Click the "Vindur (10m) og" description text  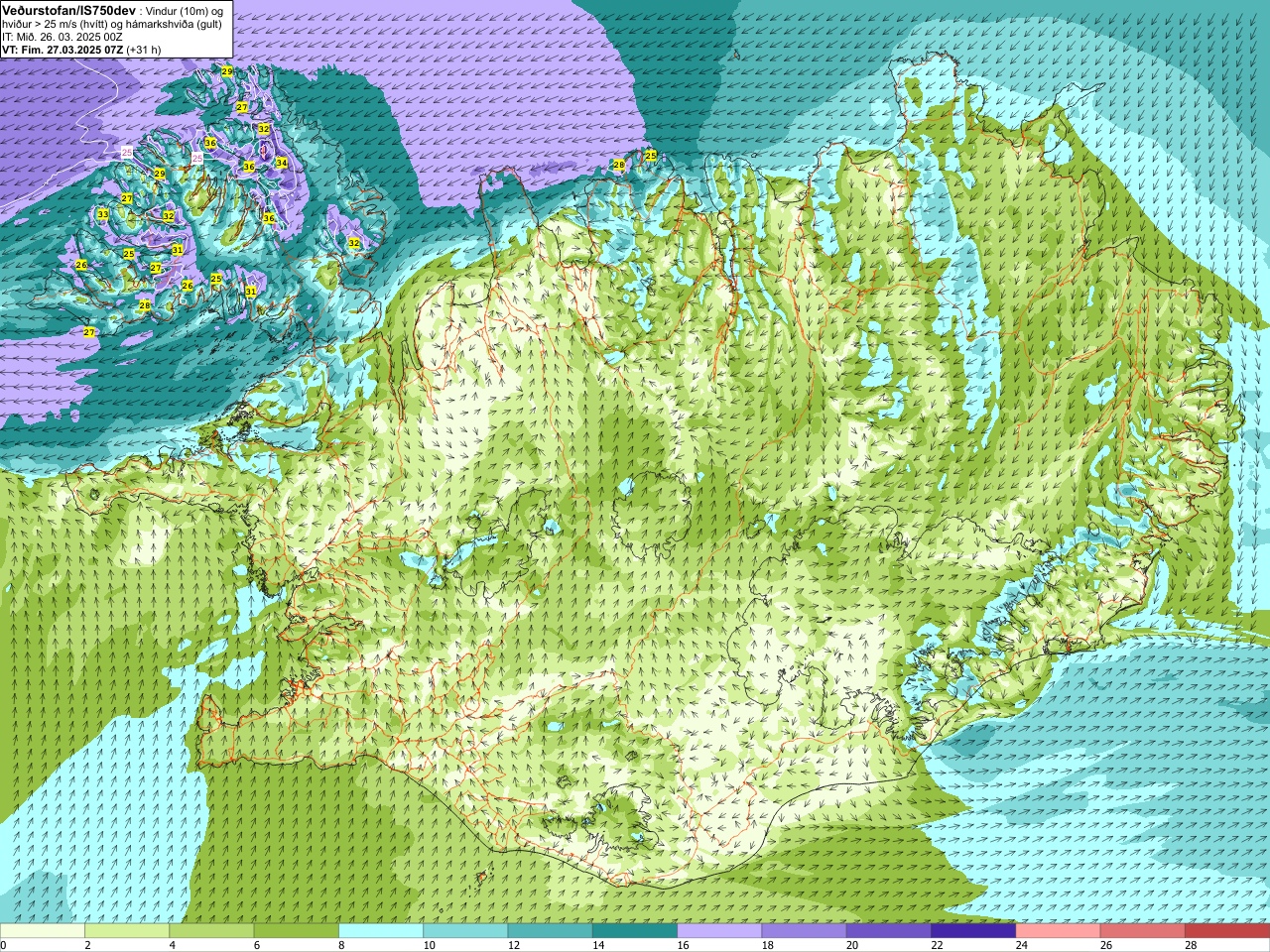pyautogui.click(x=185, y=9)
